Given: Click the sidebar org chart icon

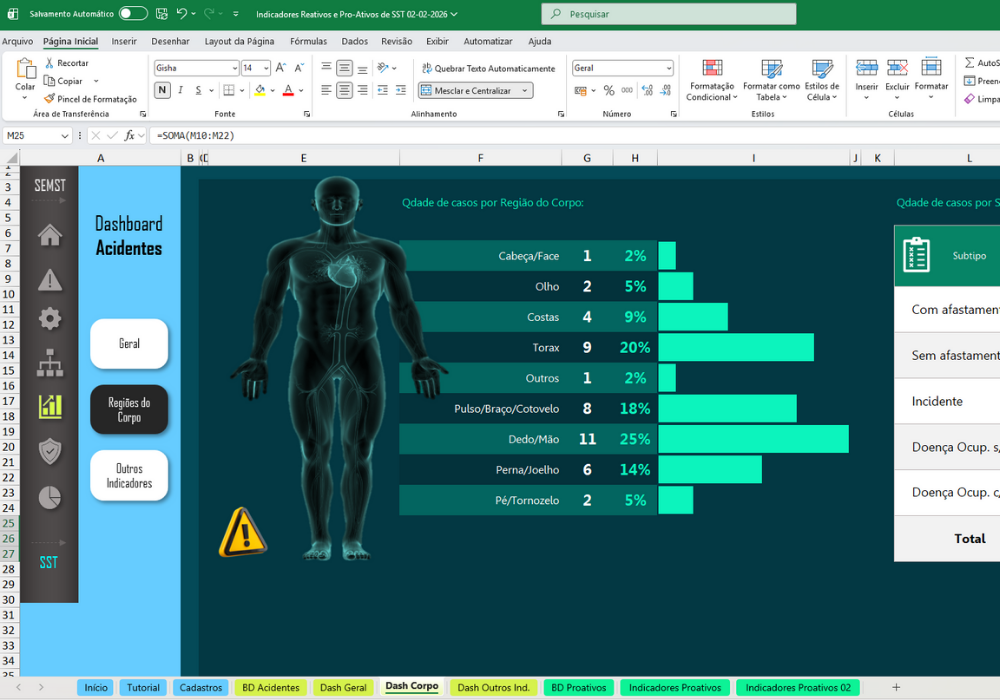Looking at the screenshot, I should pos(50,363).
